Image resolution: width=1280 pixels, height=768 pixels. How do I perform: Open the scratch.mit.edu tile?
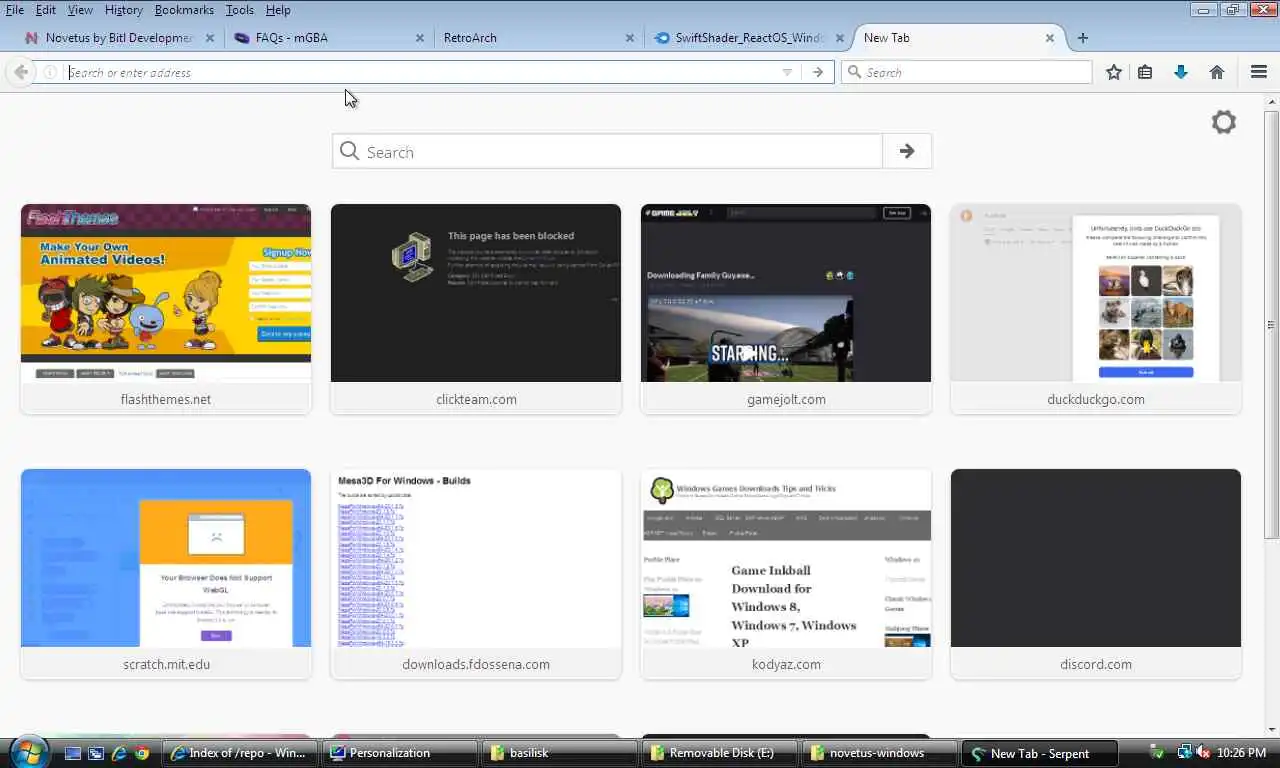click(166, 574)
